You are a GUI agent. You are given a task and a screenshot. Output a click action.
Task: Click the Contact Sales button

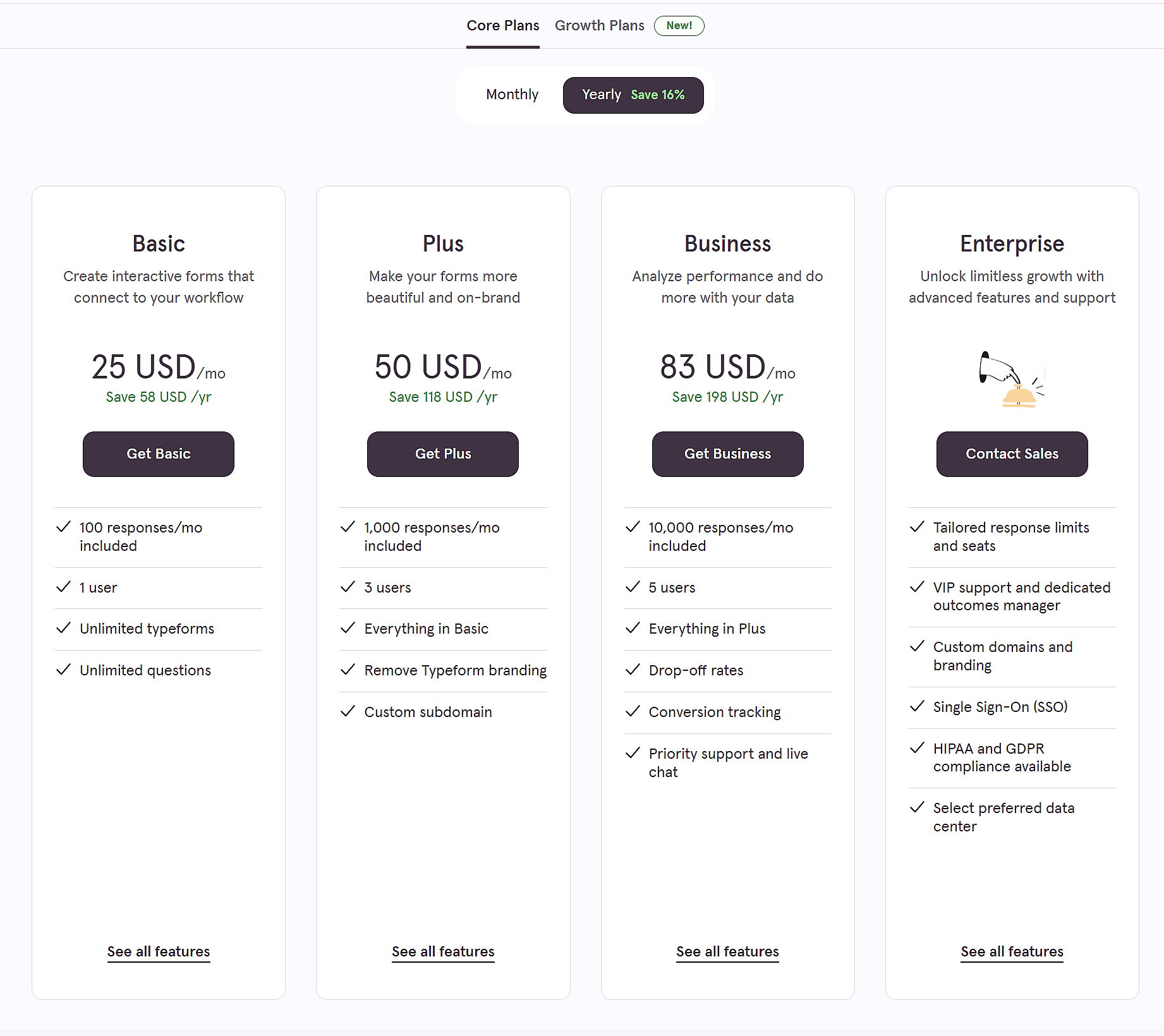coord(1011,454)
